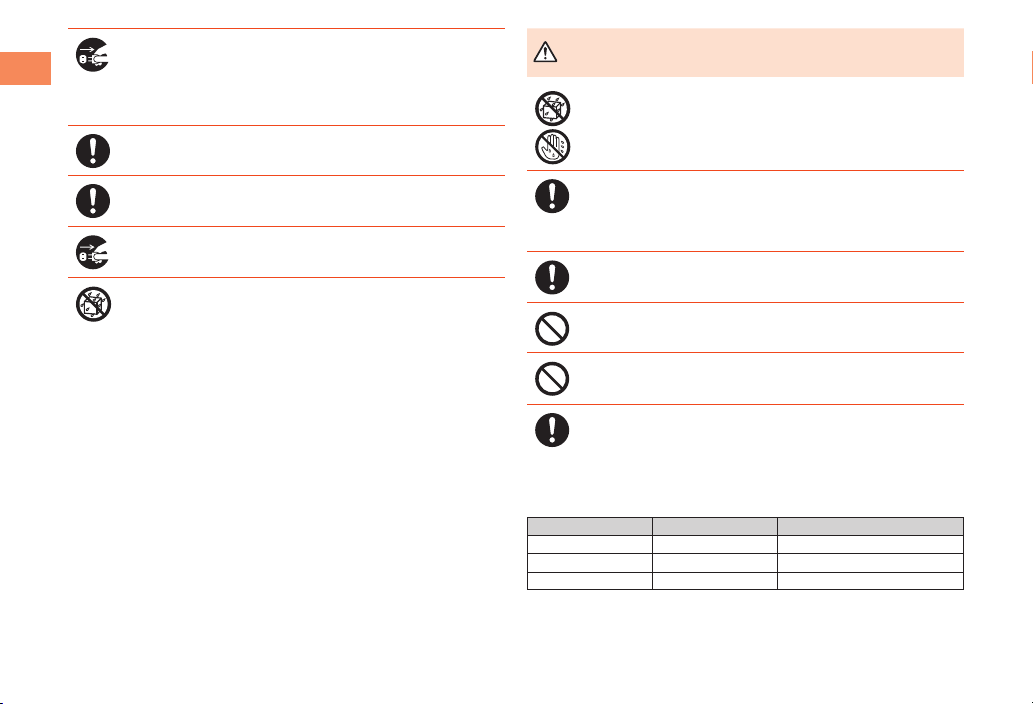Image resolution: width=1033 pixels, height=704 pixels.
Task: Click the last row's first cell in the table
Action: click(x=590, y=581)
